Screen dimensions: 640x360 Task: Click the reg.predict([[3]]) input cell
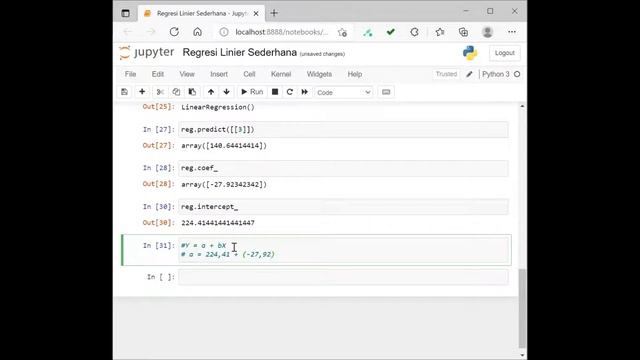pos(343,129)
